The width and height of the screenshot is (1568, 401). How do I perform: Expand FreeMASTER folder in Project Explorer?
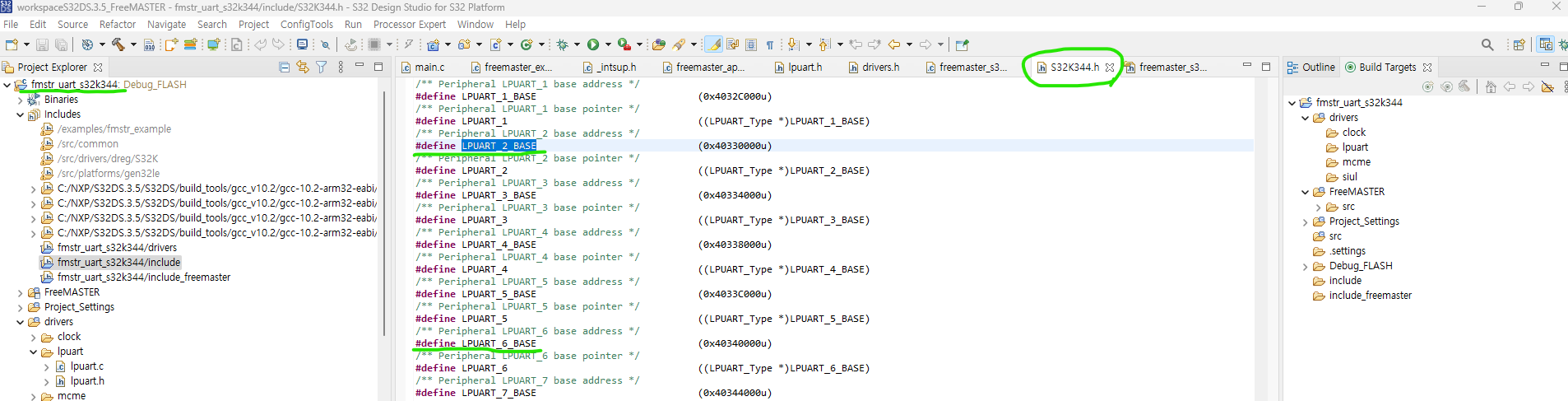[x=21, y=292]
